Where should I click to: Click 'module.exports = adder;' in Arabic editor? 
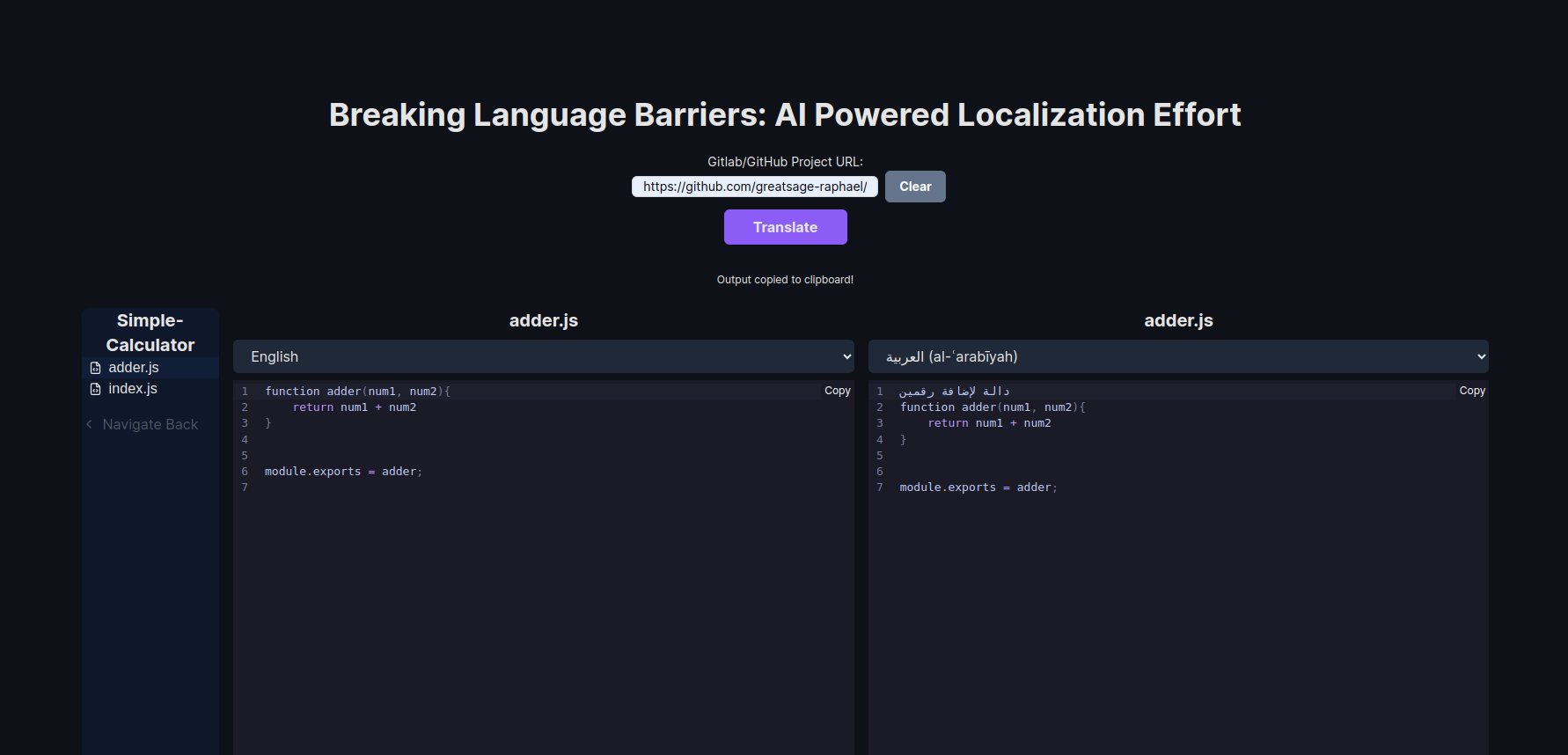click(x=978, y=487)
